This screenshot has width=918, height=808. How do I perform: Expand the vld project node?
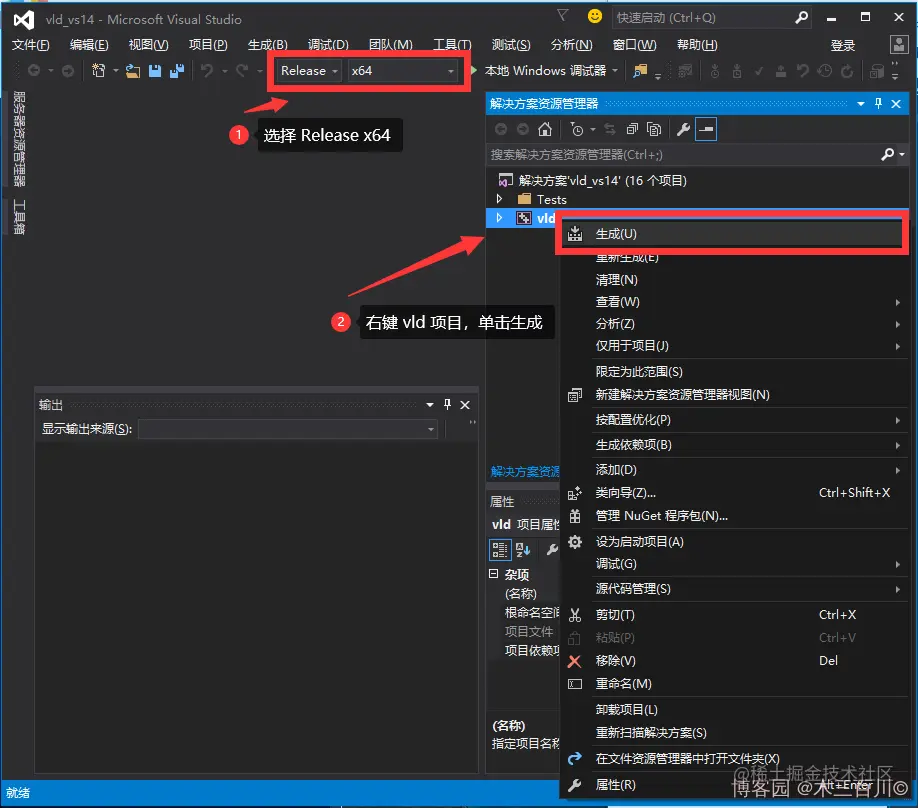(x=499, y=218)
